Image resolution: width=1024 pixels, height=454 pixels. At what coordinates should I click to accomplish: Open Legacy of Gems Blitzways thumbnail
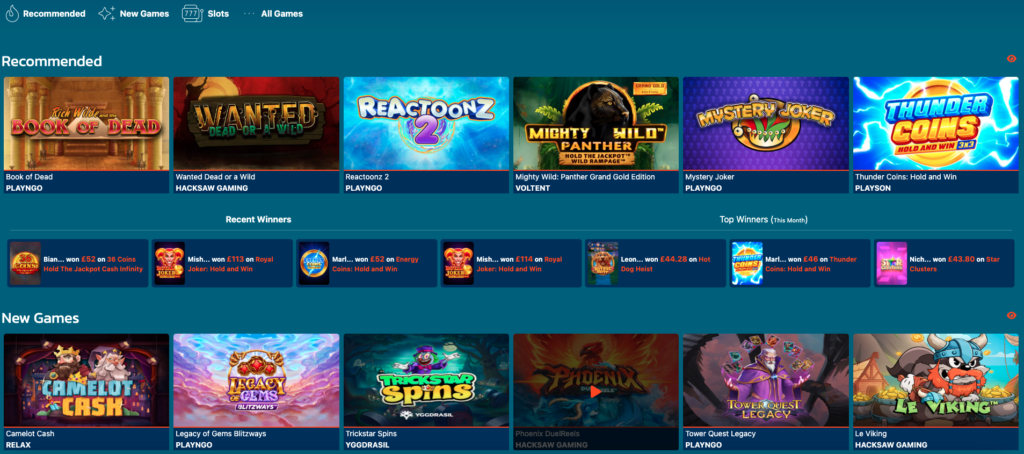point(257,380)
